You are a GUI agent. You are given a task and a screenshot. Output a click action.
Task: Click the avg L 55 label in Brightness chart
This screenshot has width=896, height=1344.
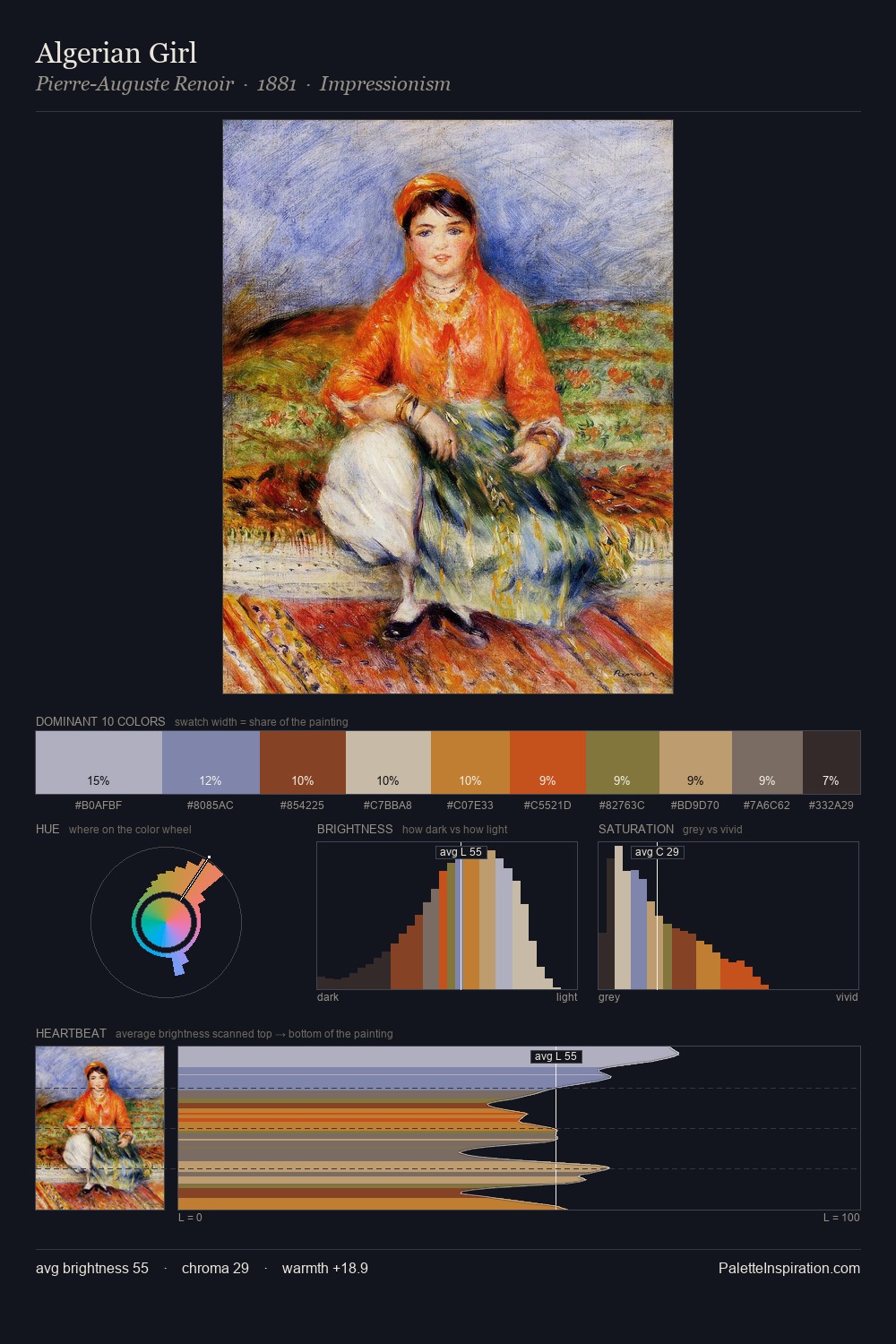pyautogui.click(x=461, y=852)
